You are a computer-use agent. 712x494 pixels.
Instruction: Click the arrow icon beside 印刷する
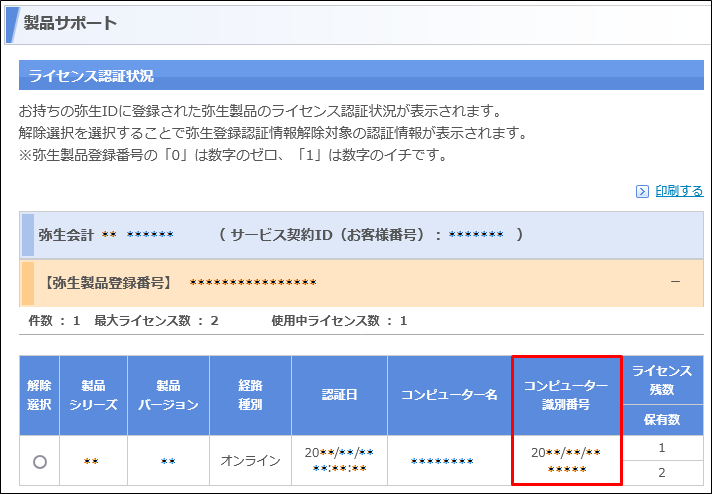pos(642,192)
